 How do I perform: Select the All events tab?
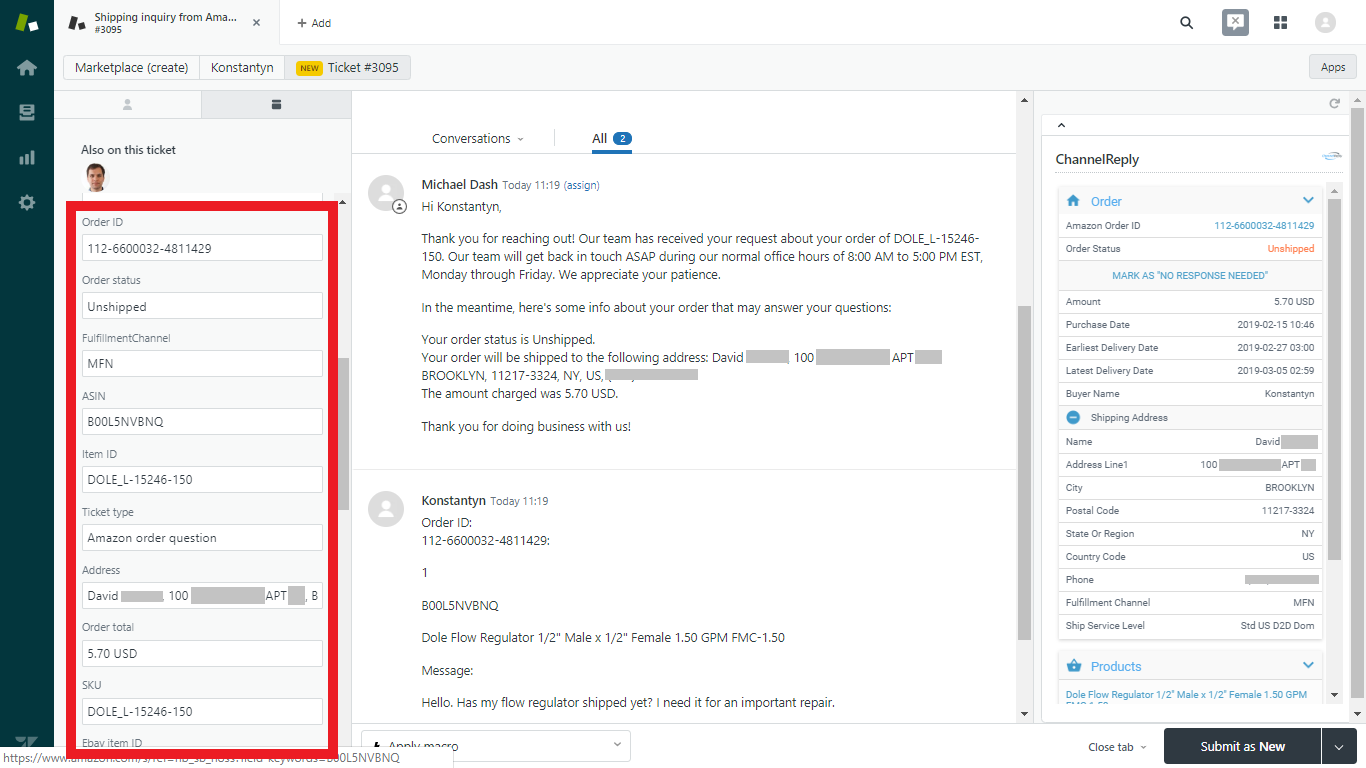[x=611, y=139]
